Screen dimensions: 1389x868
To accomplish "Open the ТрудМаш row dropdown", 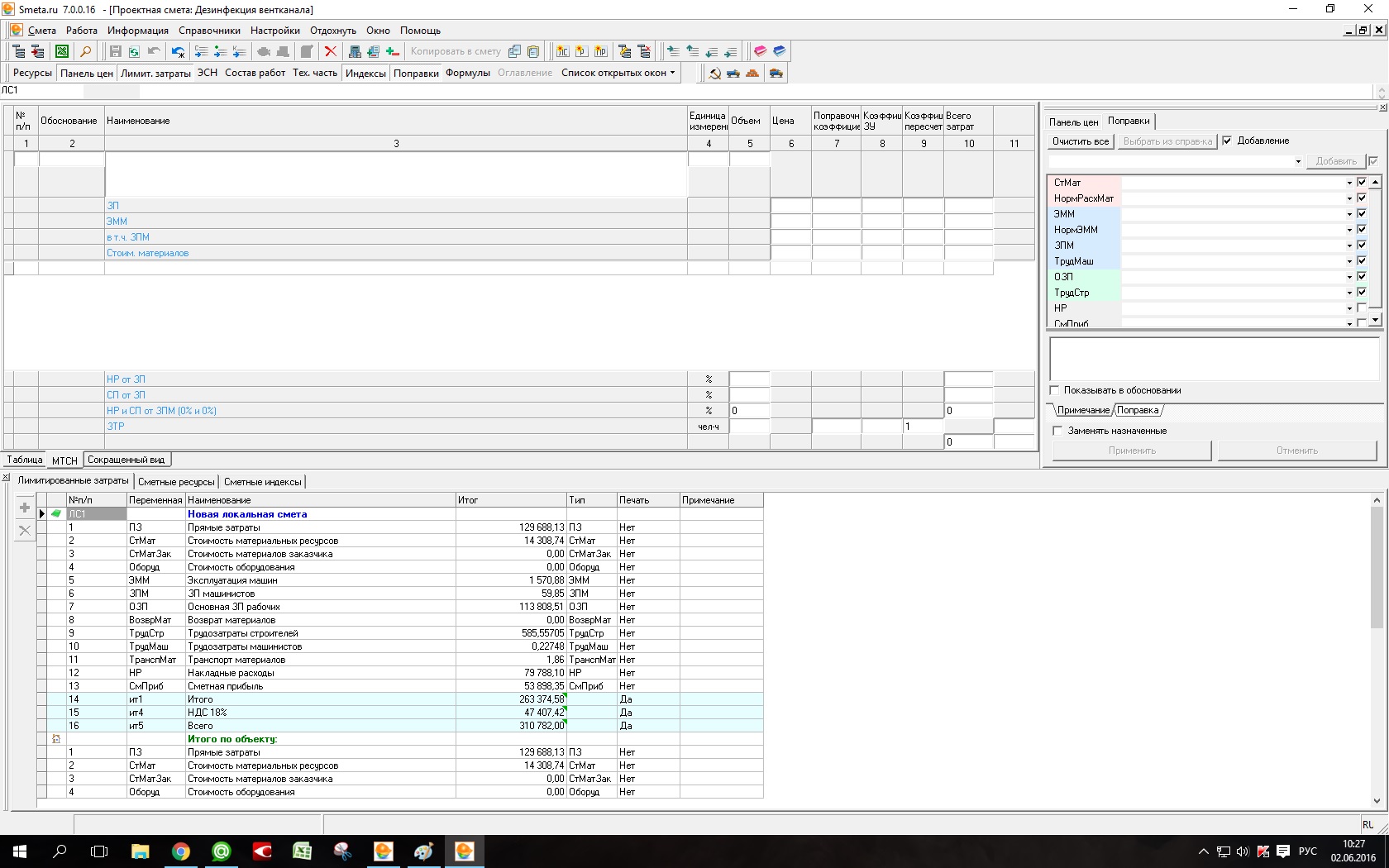I will point(1349,261).
